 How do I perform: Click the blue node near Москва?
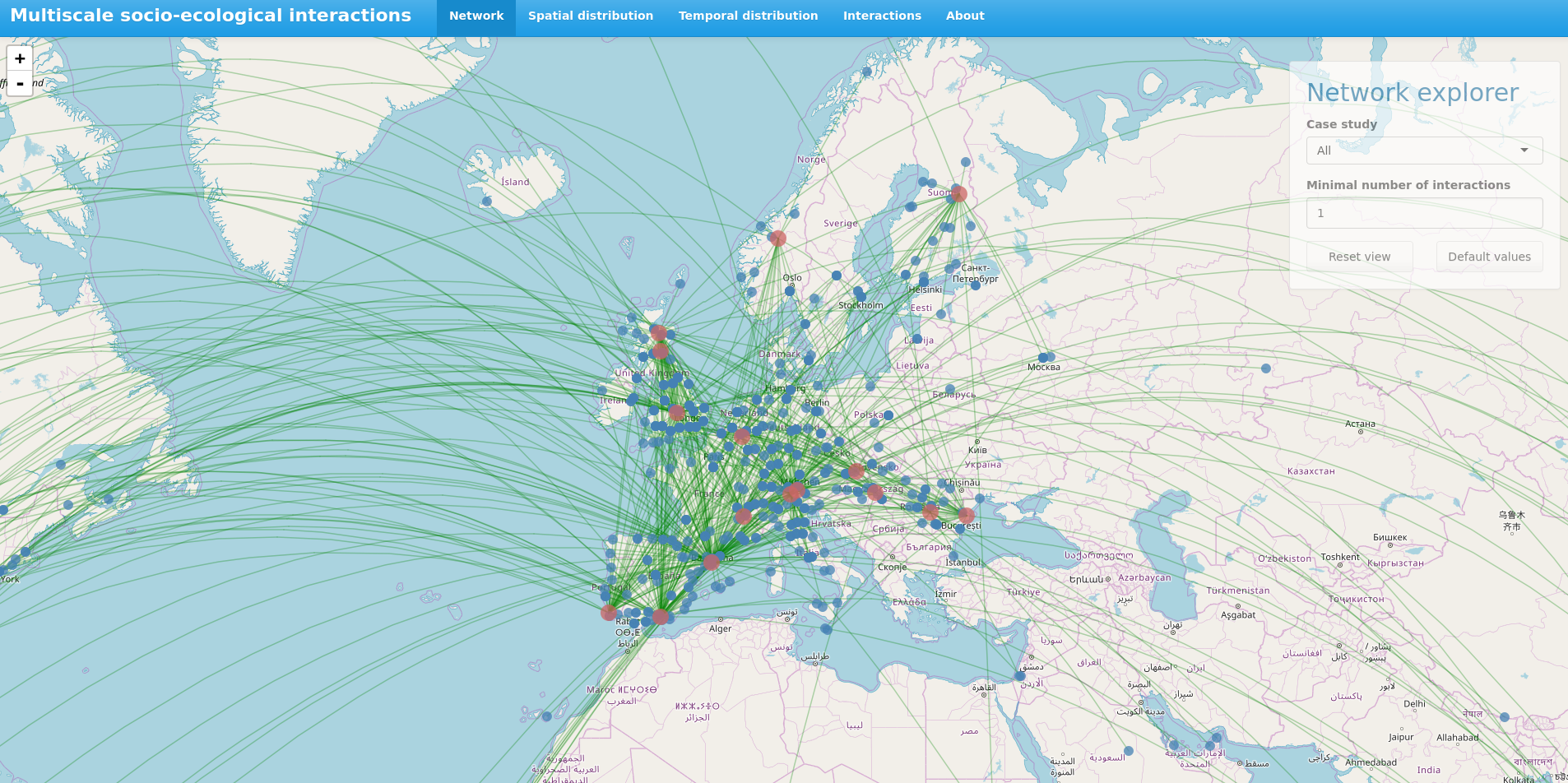click(1043, 358)
